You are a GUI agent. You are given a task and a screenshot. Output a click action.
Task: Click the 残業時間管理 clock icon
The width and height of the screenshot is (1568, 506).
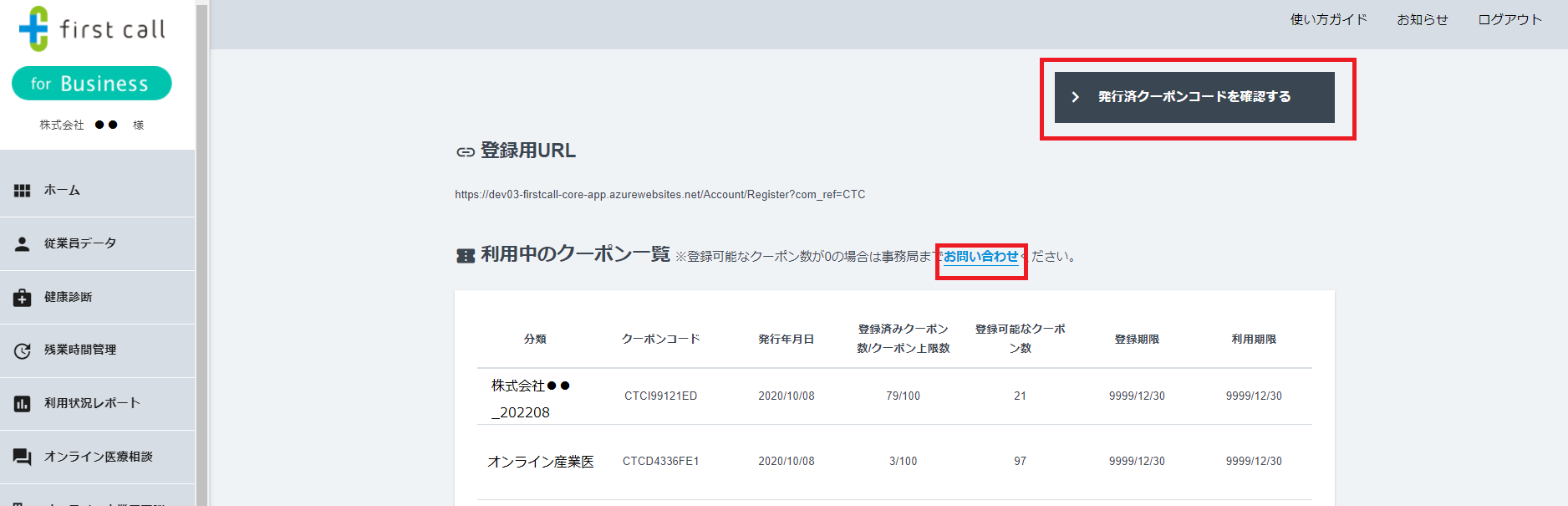click(23, 350)
